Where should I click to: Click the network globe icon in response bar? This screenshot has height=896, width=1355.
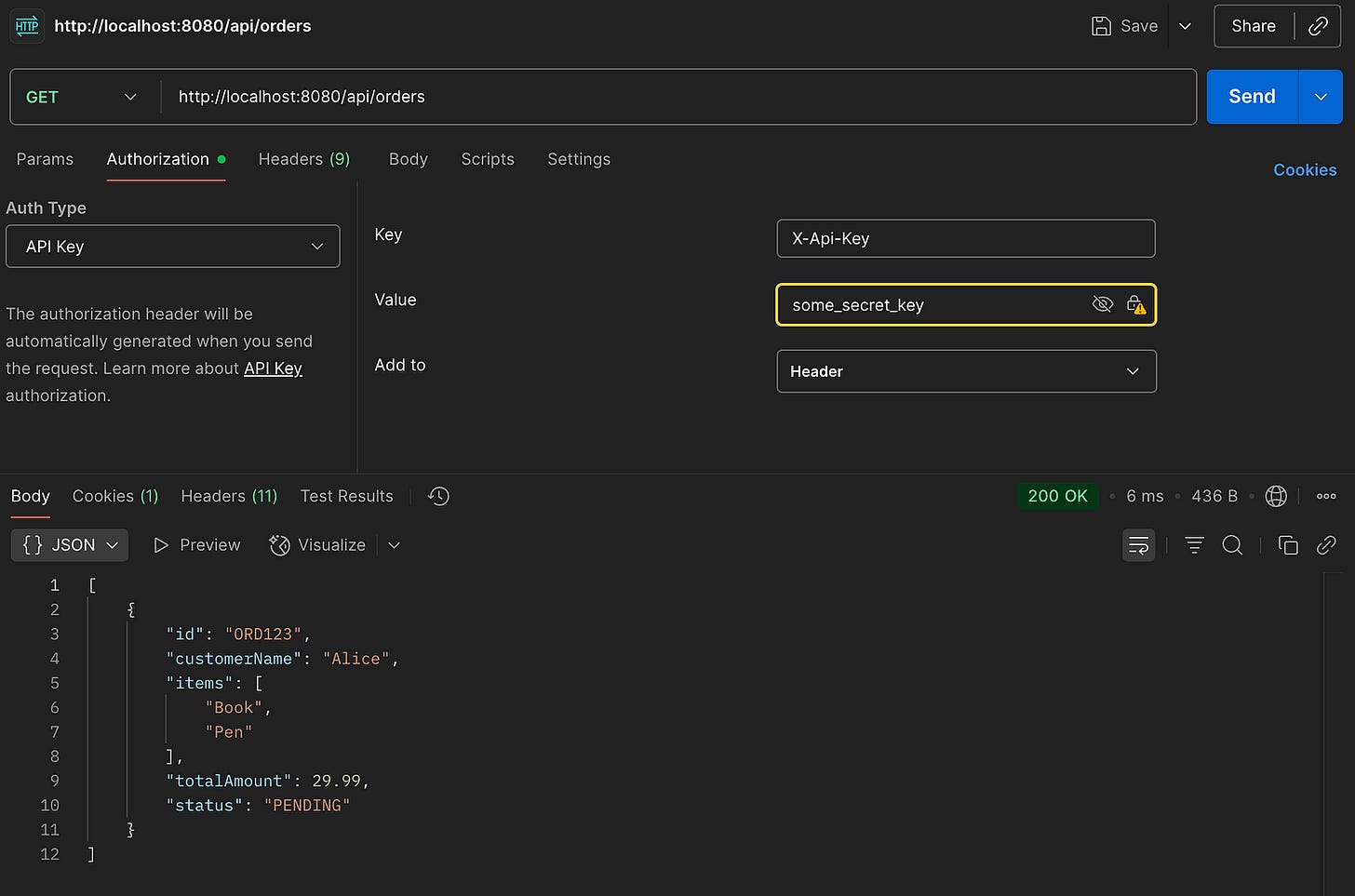point(1276,496)
